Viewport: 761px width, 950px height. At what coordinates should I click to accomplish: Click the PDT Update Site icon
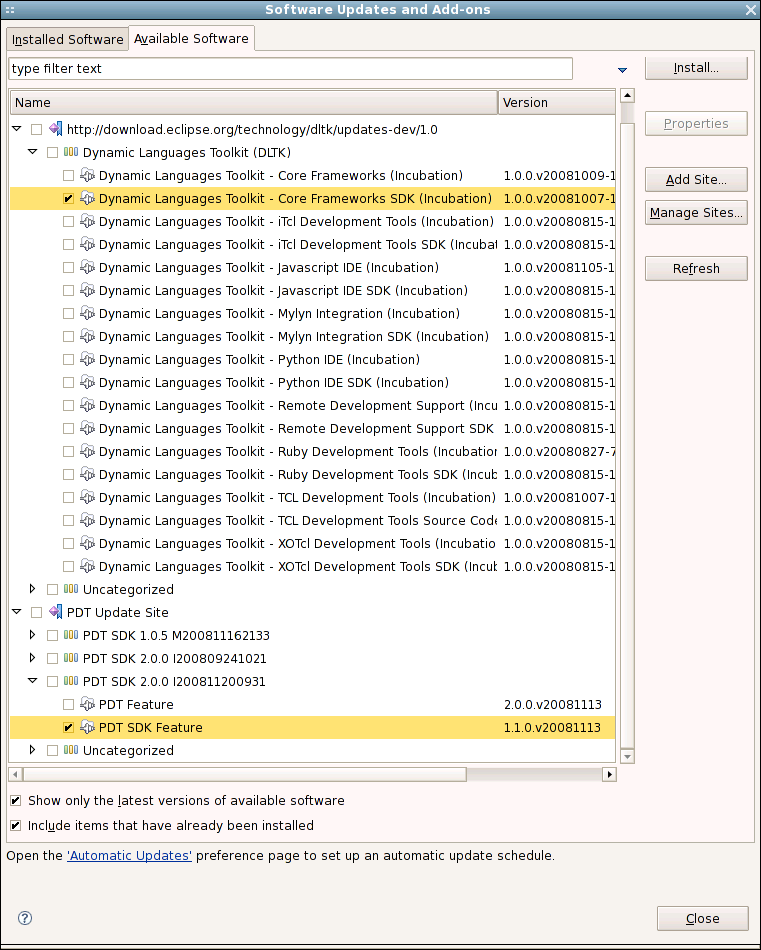pos(56,612)
